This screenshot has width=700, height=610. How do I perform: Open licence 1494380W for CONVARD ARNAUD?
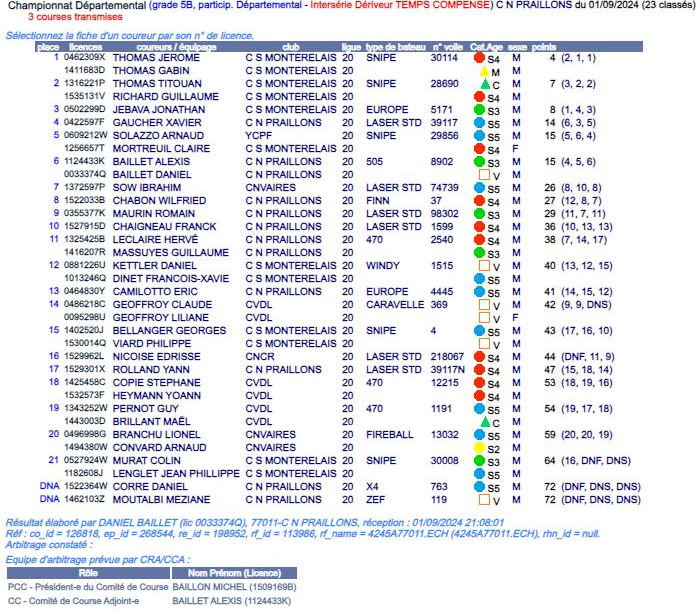86,447
